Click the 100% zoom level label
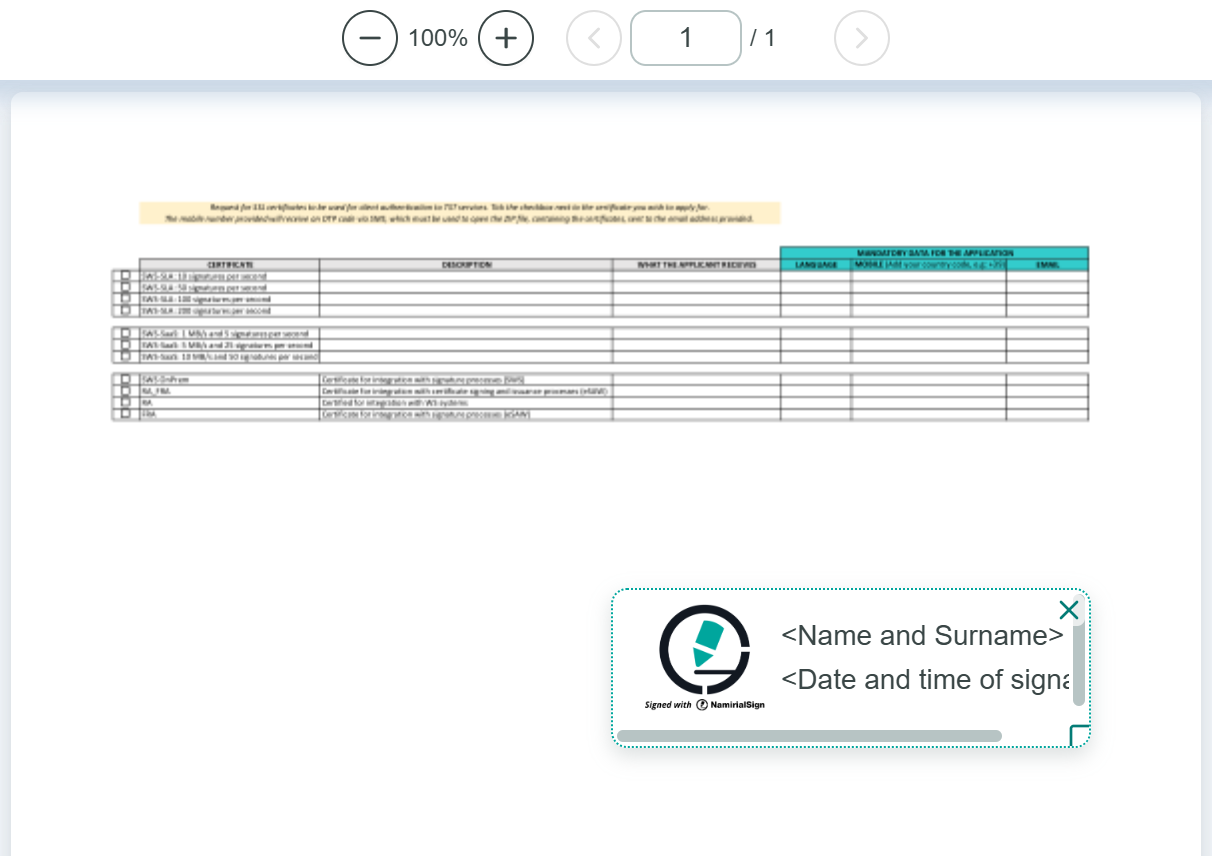Screen dimensions: 1212x856 coord(438,38)
